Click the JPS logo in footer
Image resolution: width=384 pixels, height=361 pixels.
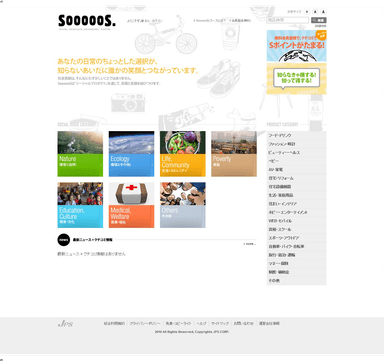click(x=65, y=323)
